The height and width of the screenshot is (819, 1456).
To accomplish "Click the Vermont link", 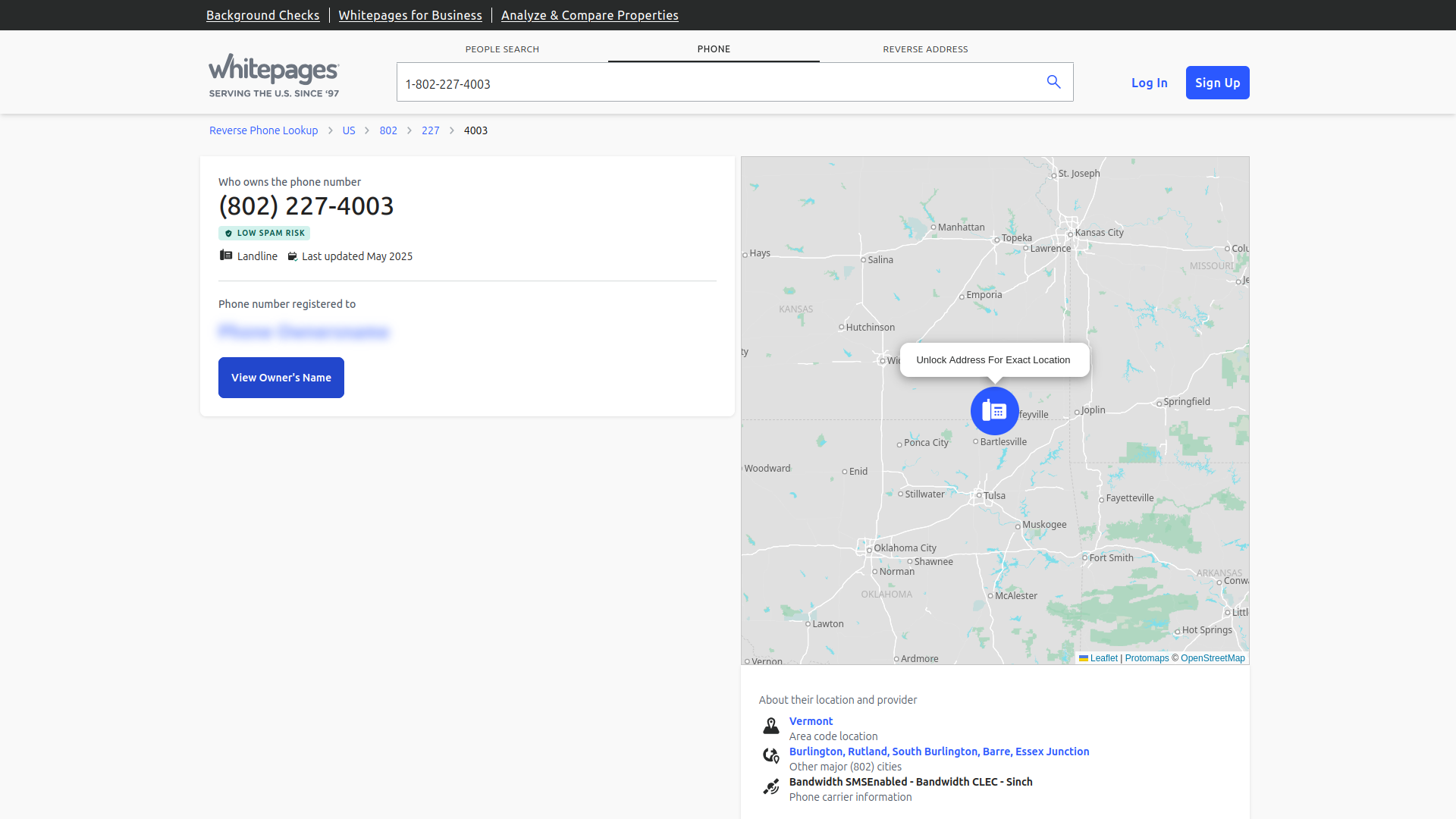I will coord(811,721).
